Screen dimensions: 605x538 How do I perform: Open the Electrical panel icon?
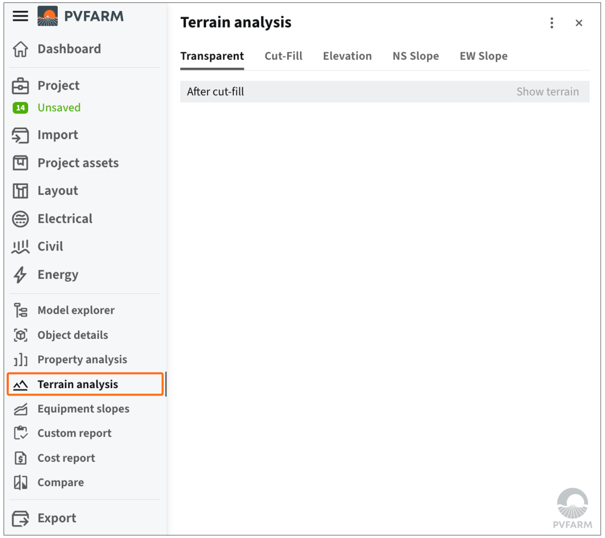click(x=20, y=219)
